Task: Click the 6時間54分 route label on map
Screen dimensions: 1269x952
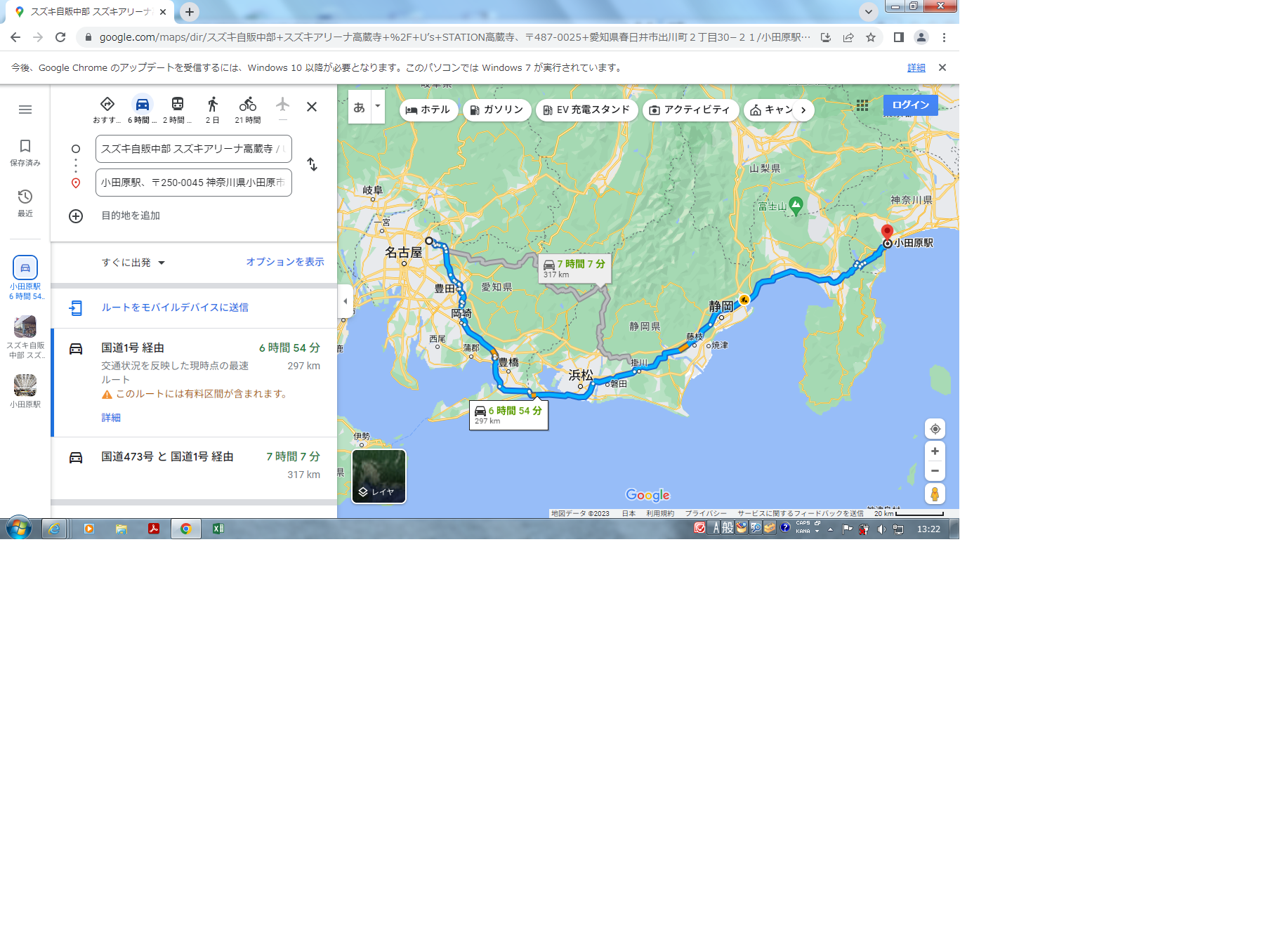Action: [508, 415]
